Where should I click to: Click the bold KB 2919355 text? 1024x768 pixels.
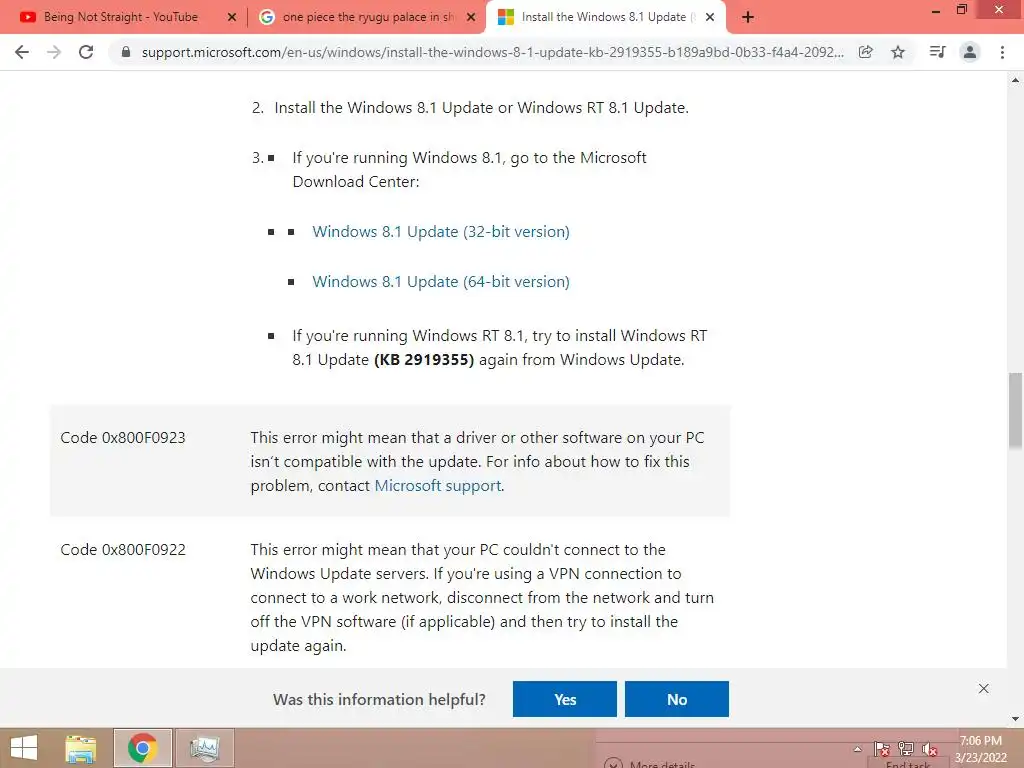tap(424, 360)
